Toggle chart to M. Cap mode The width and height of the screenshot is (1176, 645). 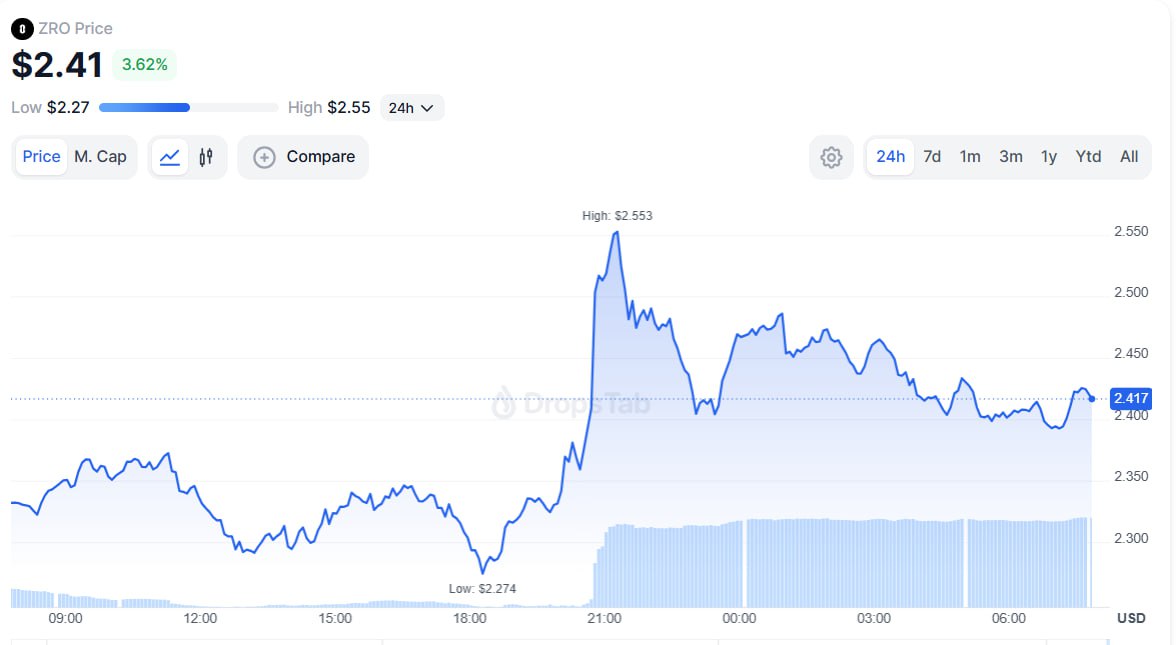pos(100,157)
